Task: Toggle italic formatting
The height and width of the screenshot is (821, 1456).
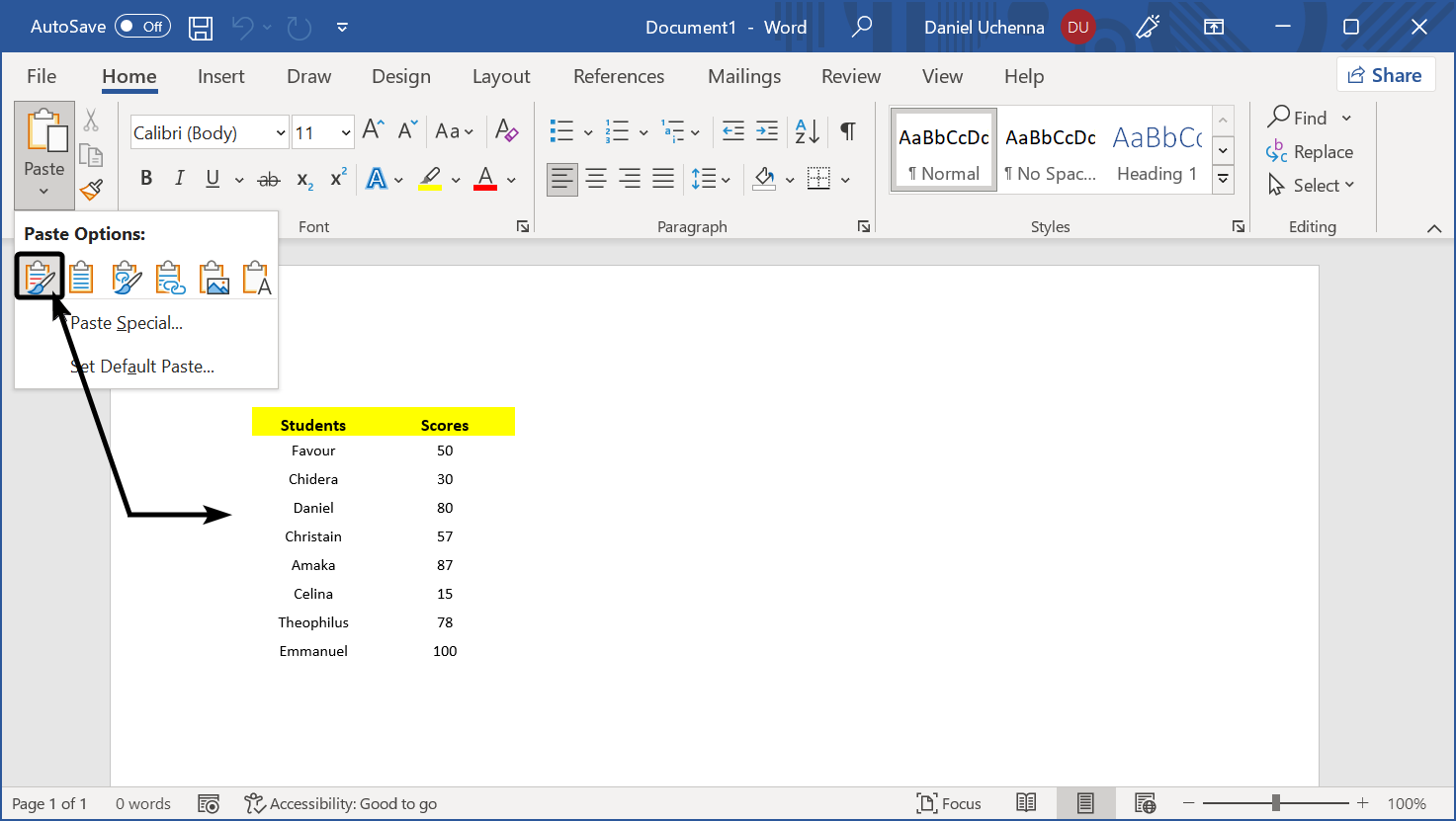Action: pyautogui.click(x=179, y=178)
